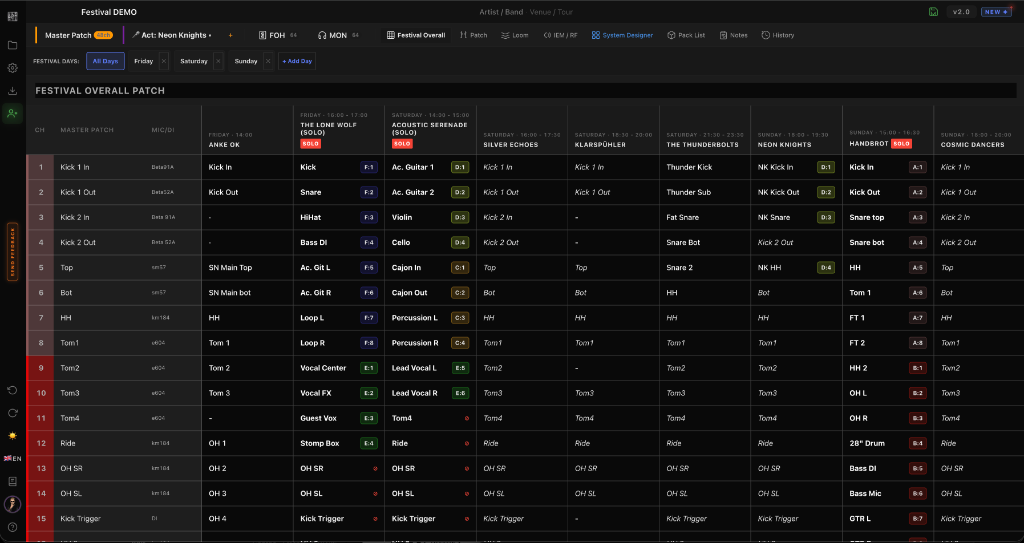Remove the Saturday day with its X
This screenshot has height=543, width=1024.
pyautogui.click(x=218, y=61)
